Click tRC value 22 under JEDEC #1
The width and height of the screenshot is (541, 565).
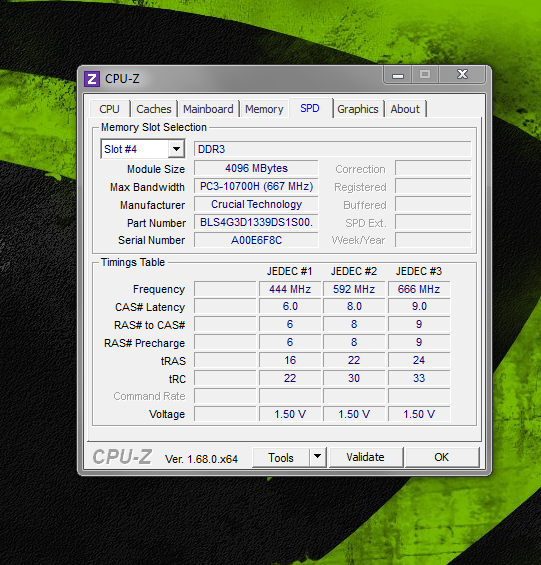[290, 378]
